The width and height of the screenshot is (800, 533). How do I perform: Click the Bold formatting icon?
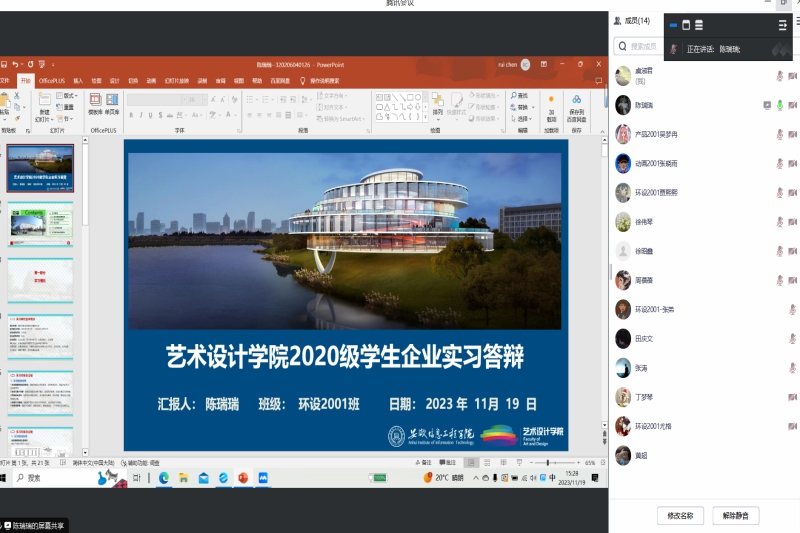[x=131, y=115]
